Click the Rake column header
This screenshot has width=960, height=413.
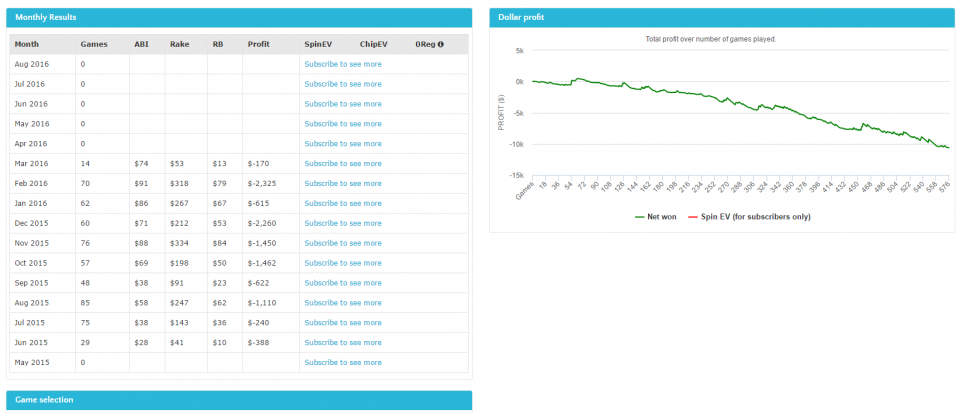[x=179, y=44]
